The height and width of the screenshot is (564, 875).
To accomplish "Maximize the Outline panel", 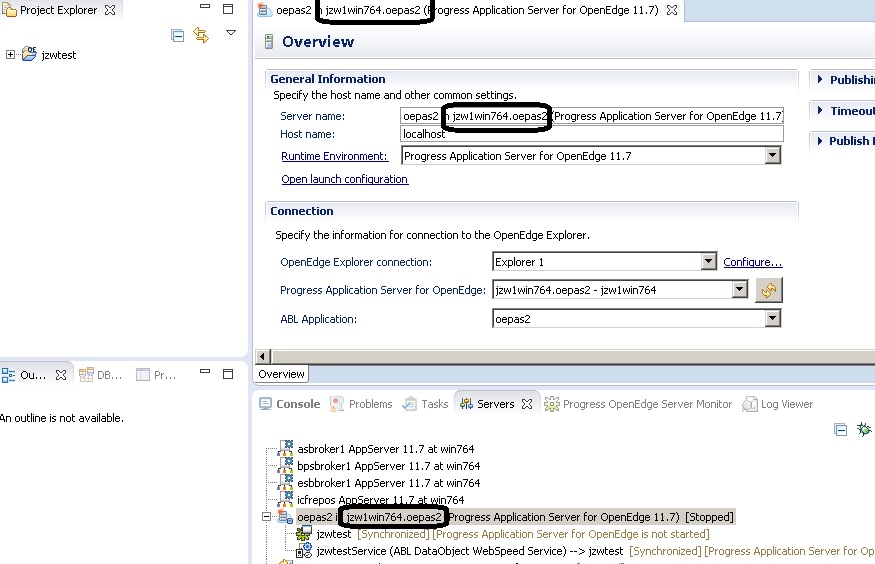I will (228, 374).
